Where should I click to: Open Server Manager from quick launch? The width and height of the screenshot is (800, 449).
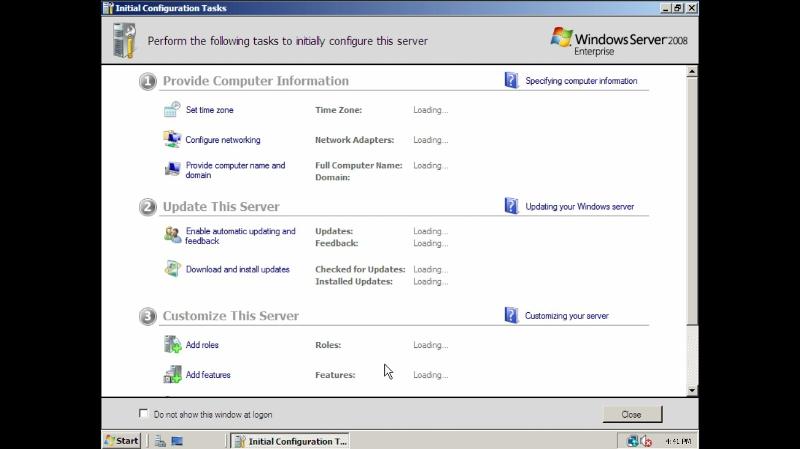coord(160,441)
